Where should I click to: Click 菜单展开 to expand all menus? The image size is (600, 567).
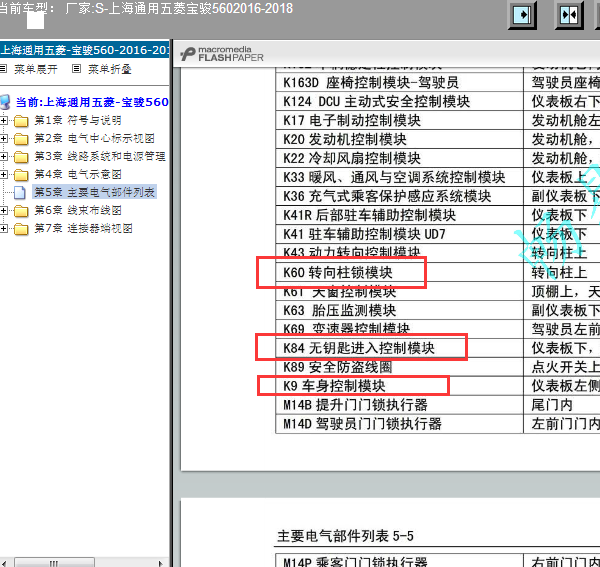[x=36, y=69]
